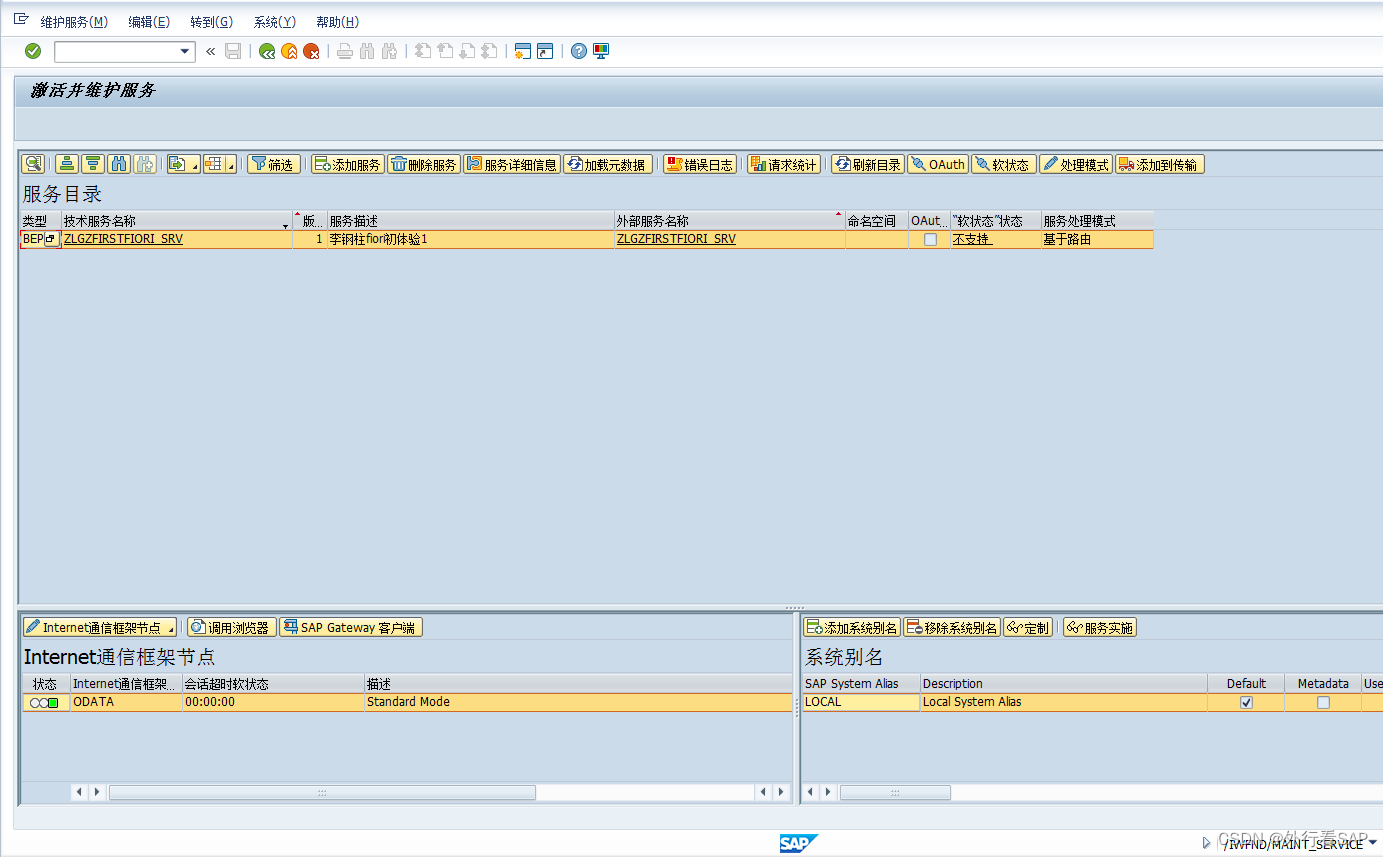Expand the Export icon dropdown arrow
This screenshot has width=1383, height=857.
[x=195, y=165]
